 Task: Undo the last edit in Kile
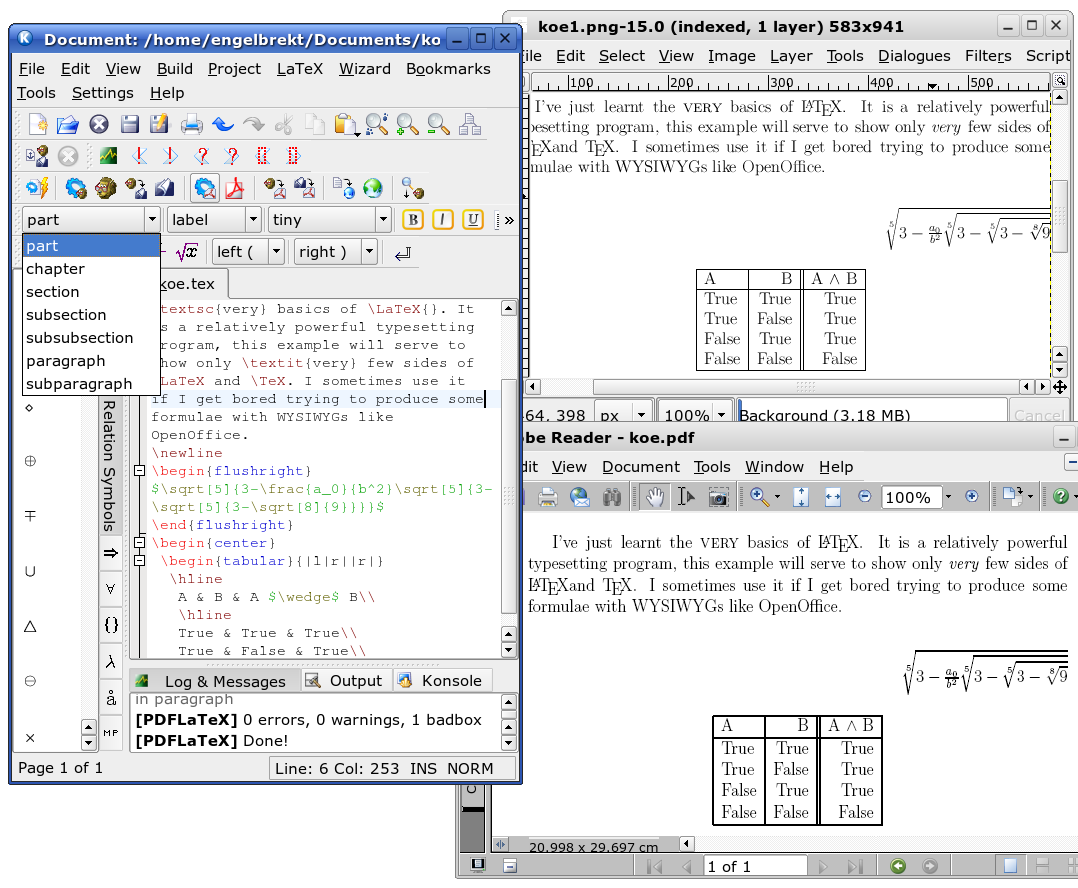point(223,124)
